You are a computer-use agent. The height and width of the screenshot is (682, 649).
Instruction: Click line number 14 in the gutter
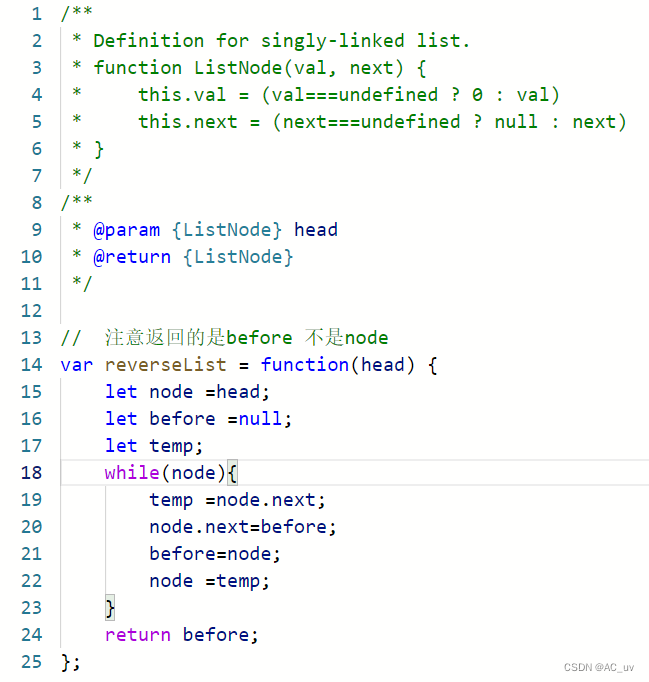click(31, 364)
